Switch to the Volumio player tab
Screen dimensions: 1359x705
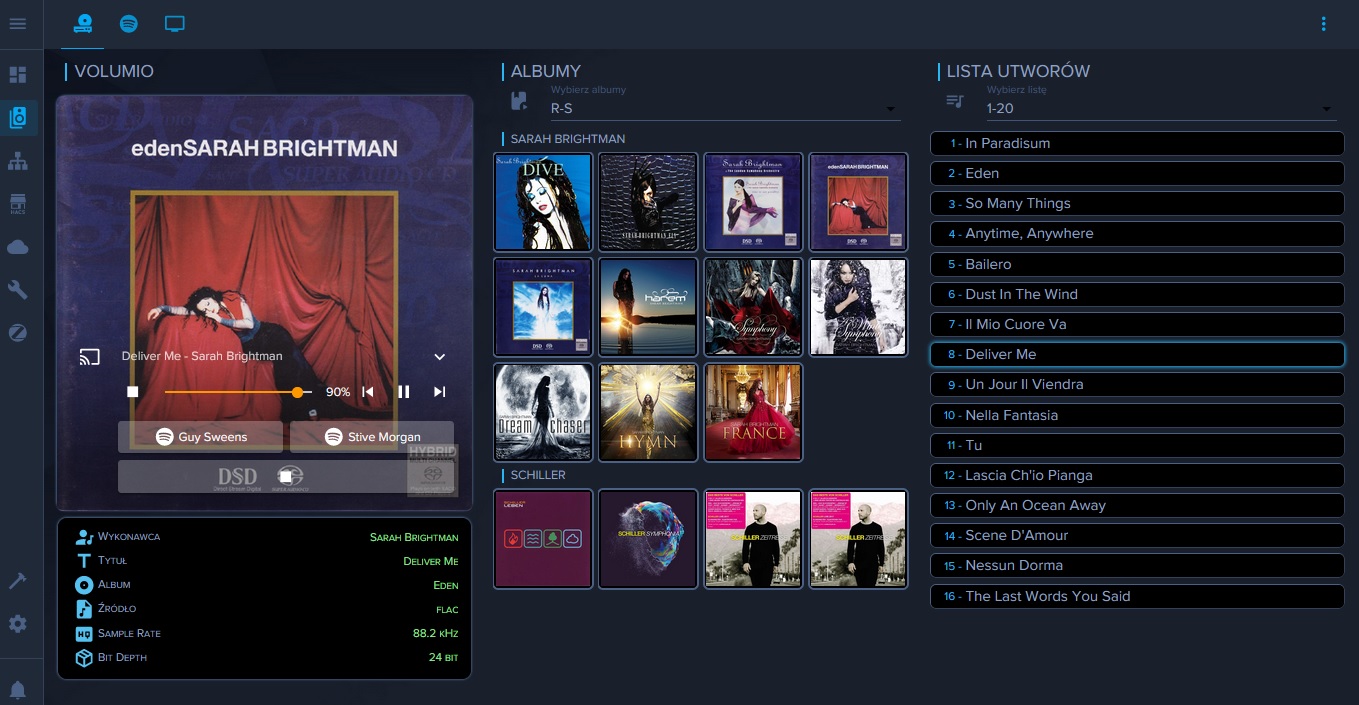[x=82, y=24]
